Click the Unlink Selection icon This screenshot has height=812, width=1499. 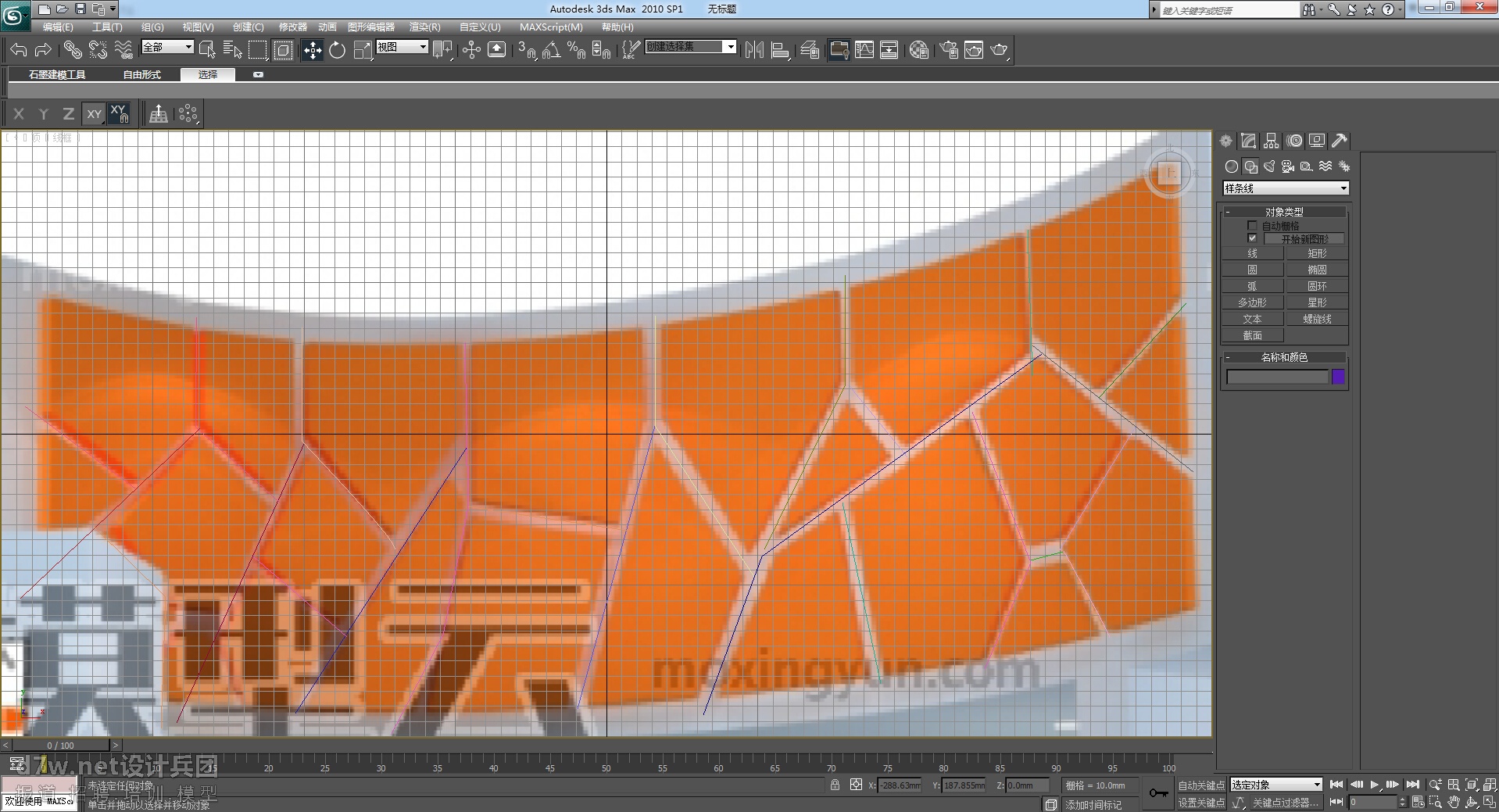pos(98,50)
